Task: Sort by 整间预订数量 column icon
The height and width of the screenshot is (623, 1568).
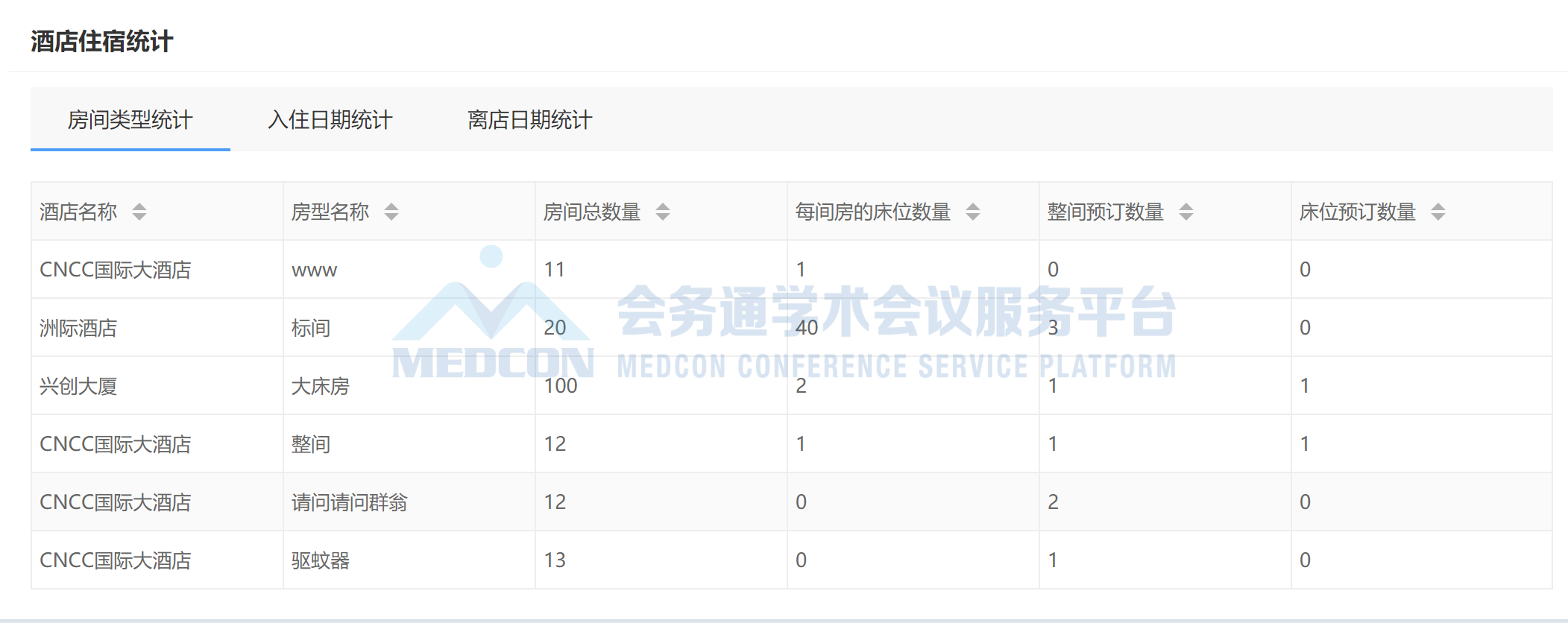Action: 1186,212
